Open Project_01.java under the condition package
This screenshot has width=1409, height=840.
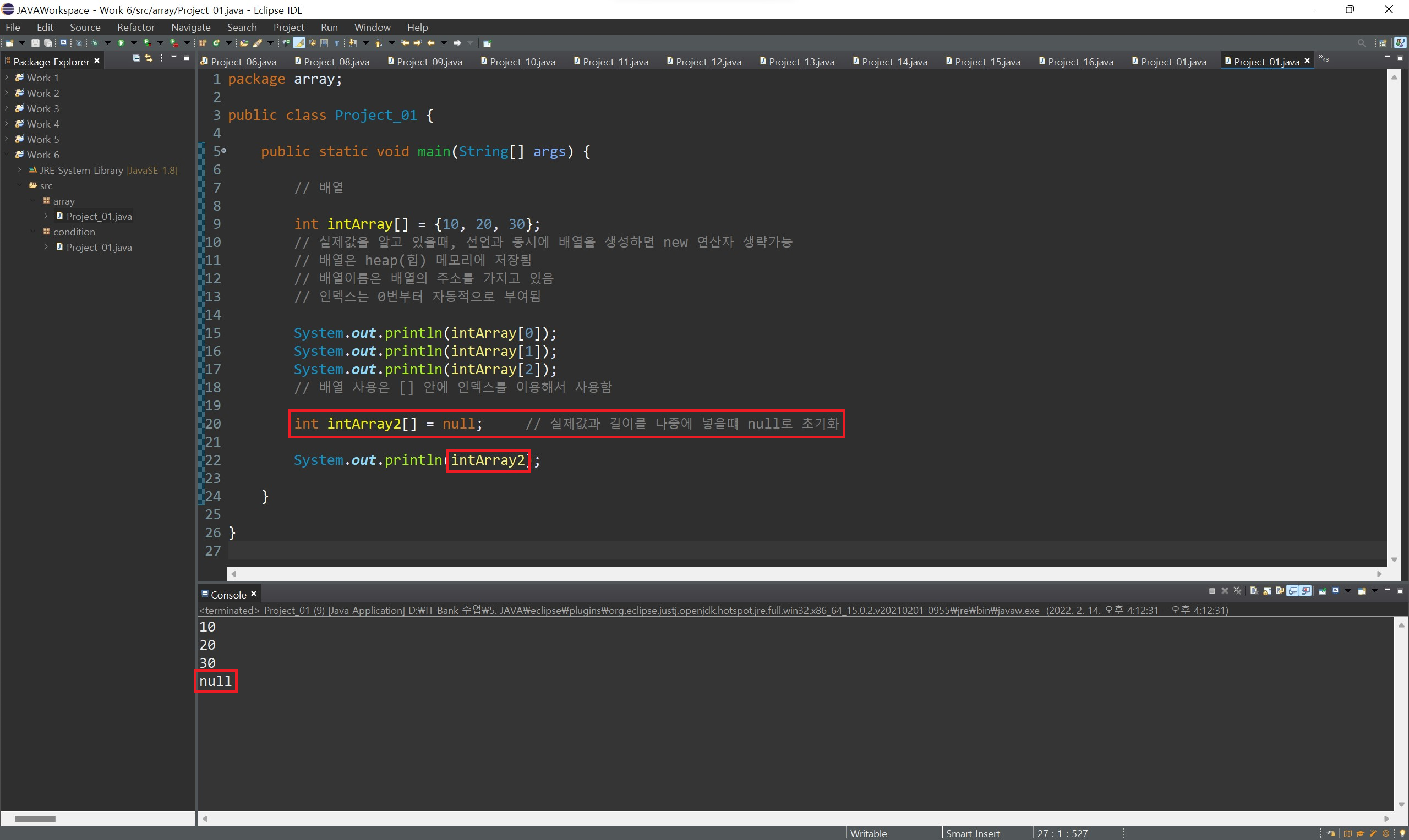[x=99, y=248]
